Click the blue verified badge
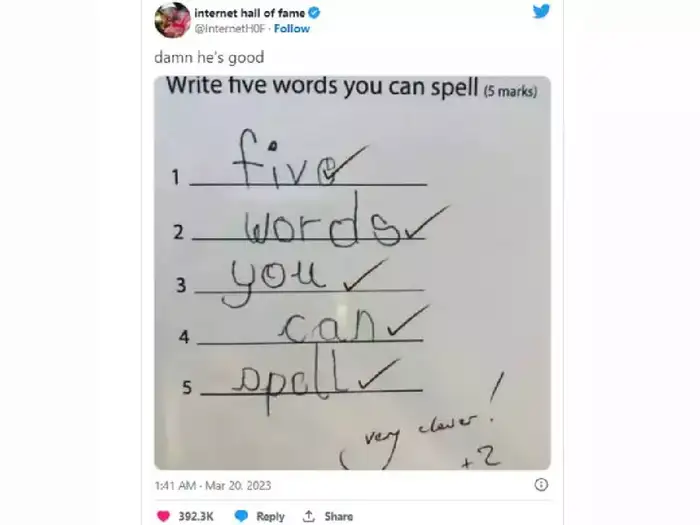Screen dimensions: 700x525 [314, 13]
